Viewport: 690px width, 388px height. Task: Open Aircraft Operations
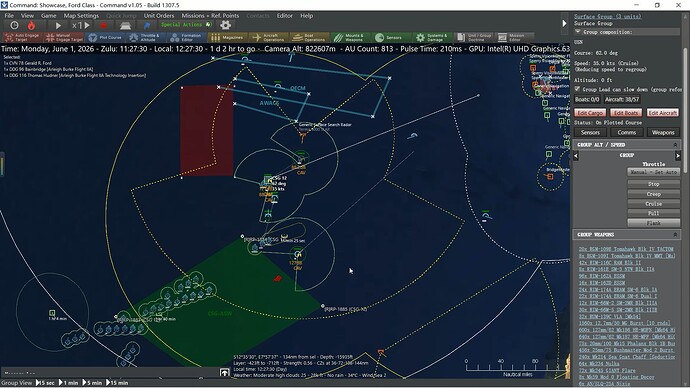[268, 37]
